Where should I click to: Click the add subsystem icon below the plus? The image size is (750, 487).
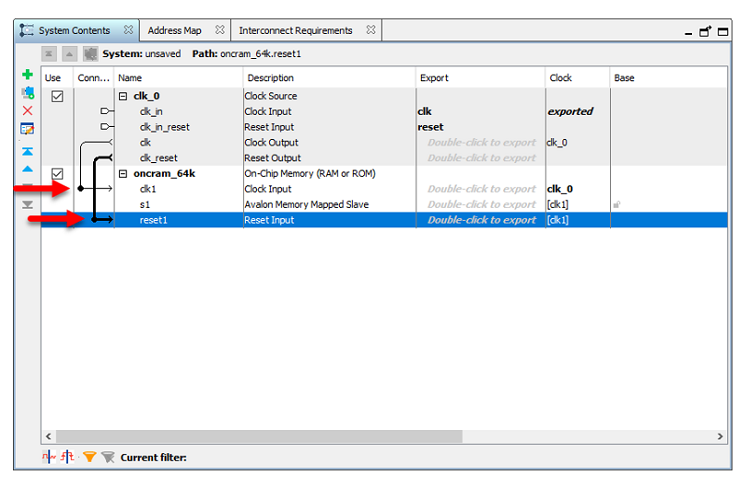pyautogui.click(x=28, y=93)
